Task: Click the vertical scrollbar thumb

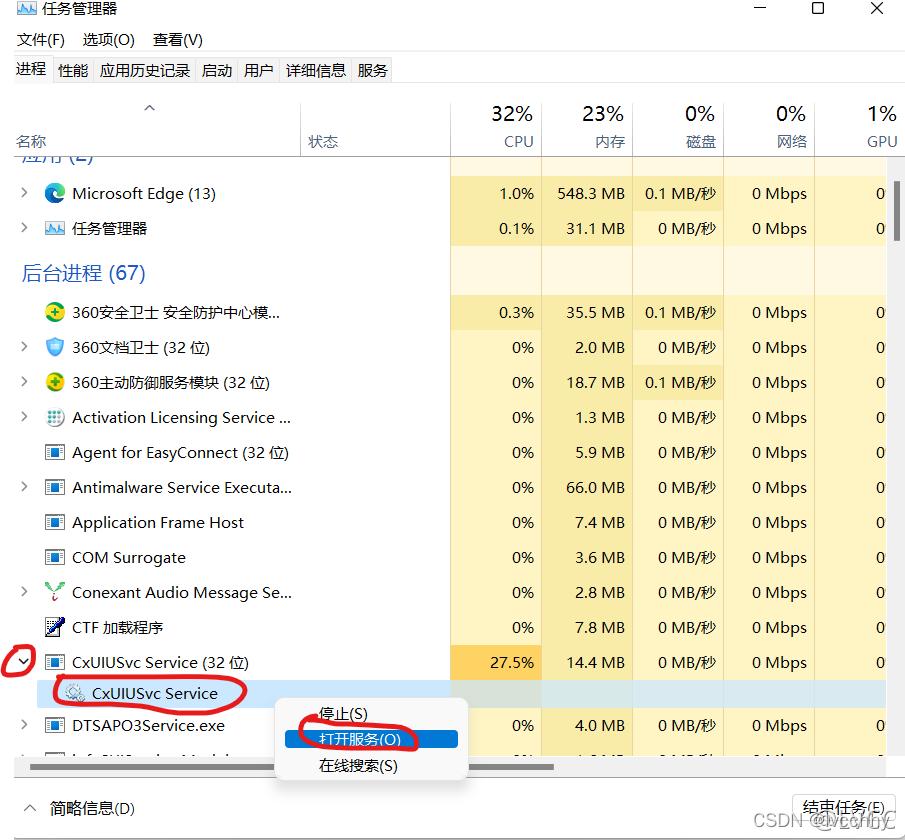Action: [x=896, y=211]
